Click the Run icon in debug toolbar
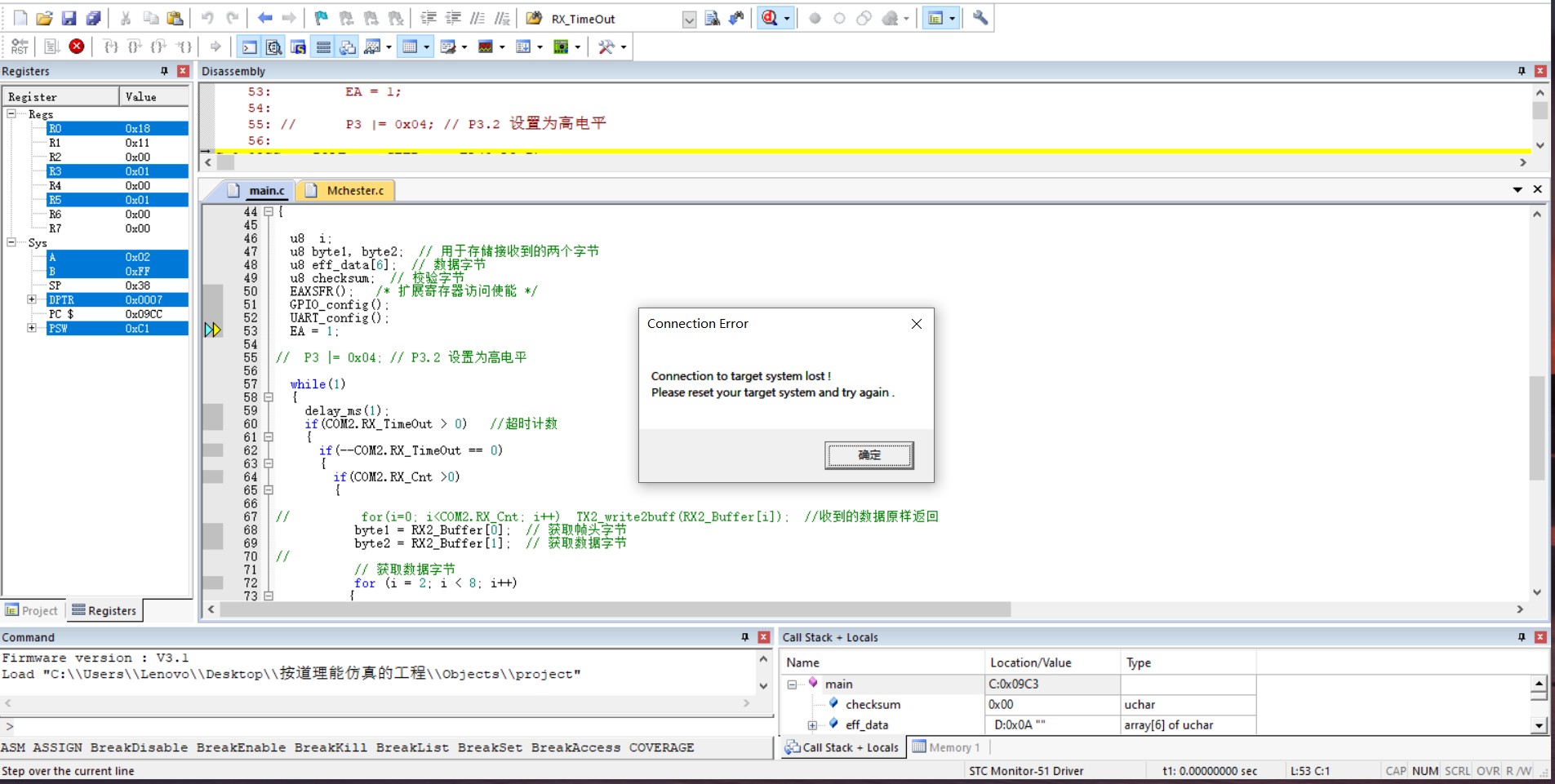Image resolution: width=1555 pixels, height=784 pixels. click(52, 47)
